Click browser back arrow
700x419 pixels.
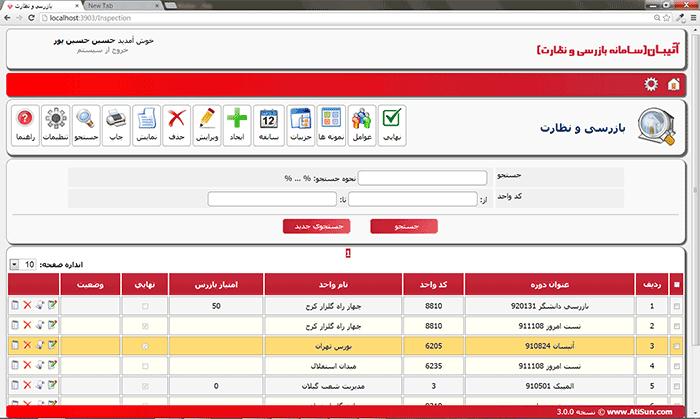pyautogui.click(x=8, y=18)
